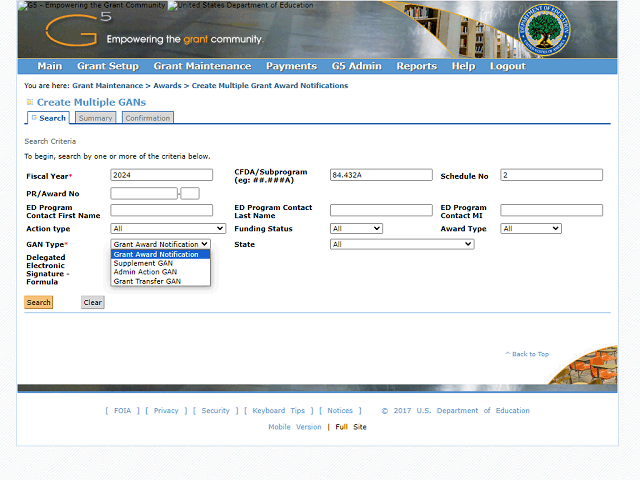Open the Funding Status dropdown
The height and width of the screenshot is (480, 640).
[356, 229]
